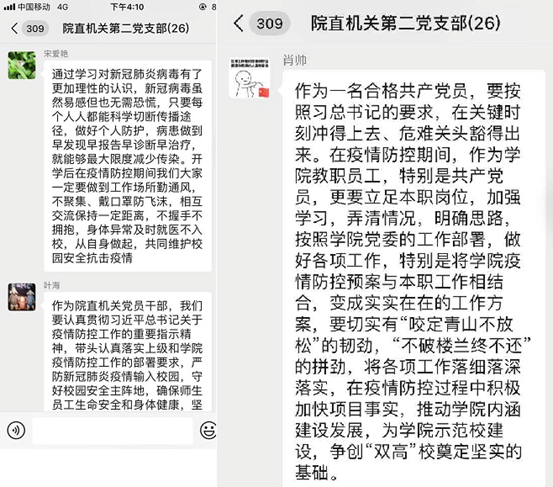The height and width of the screenshot is (487, 553).
Task: Tap 宋爱艳's message about 新冠肺炎病毒
Action: coord(128,166)
